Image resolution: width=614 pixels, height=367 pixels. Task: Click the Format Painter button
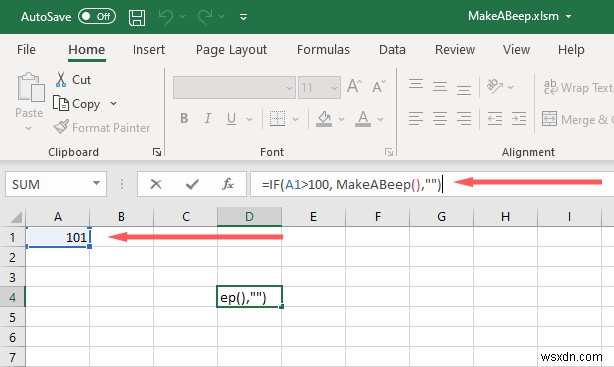click(x=102, y=128)
